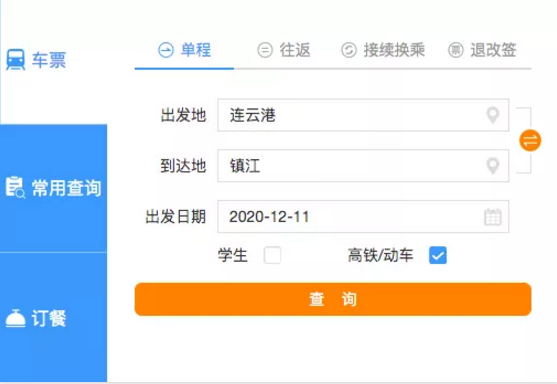This screenshot has width=557, height=384.
Task: Click the arrow circle icon beside 单程
Action: coord(166,50)
